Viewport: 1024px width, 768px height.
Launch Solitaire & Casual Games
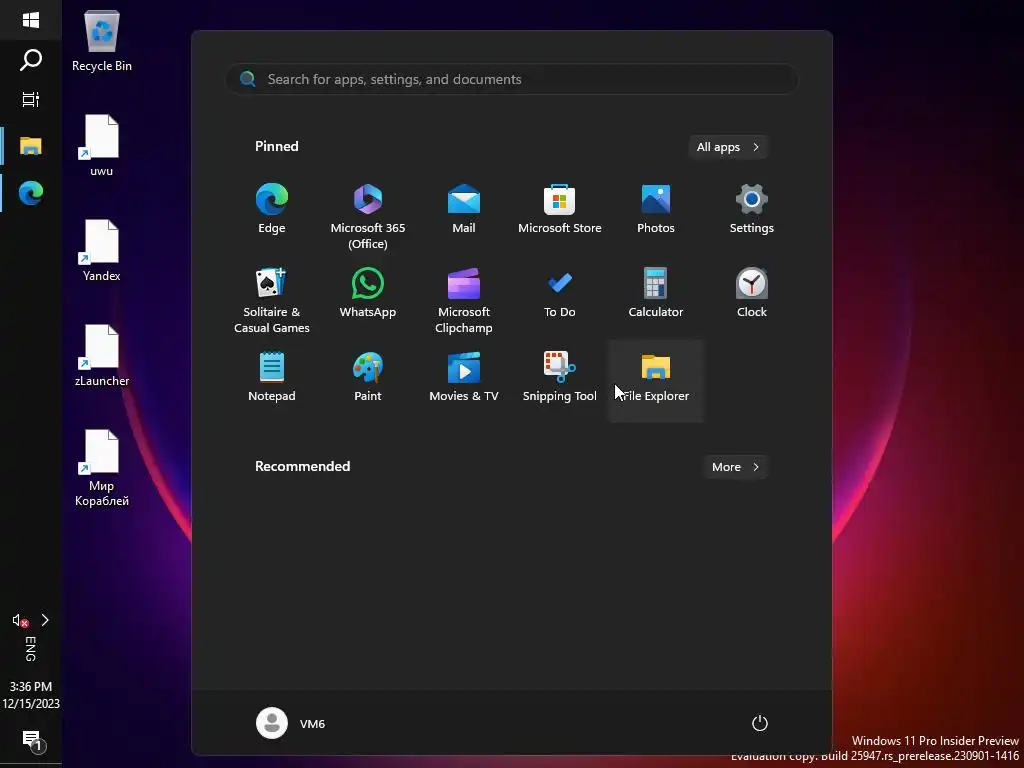tap(272, 300)
